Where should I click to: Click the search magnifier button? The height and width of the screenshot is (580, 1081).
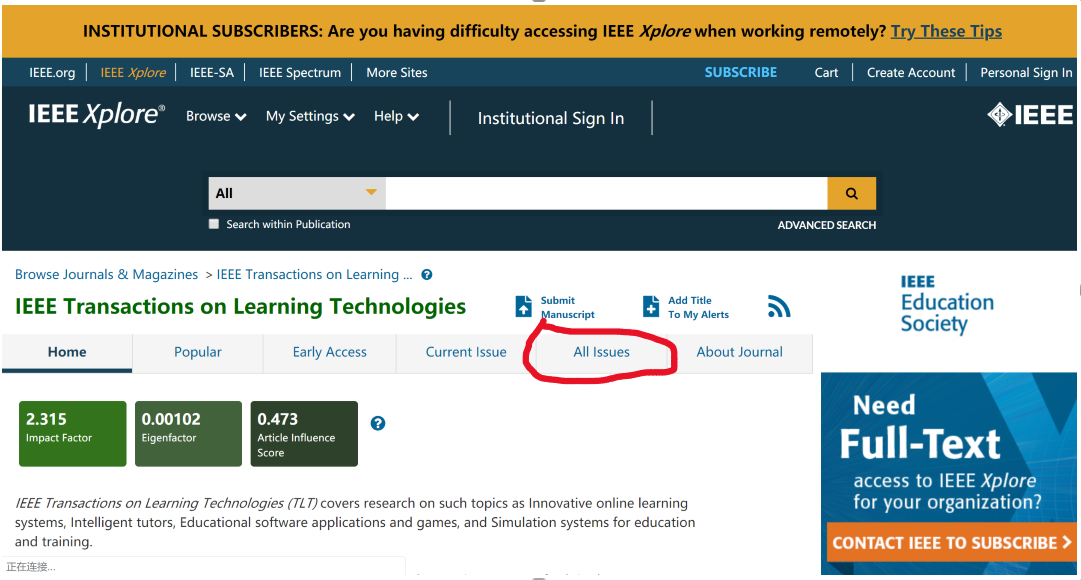point(851,193)
